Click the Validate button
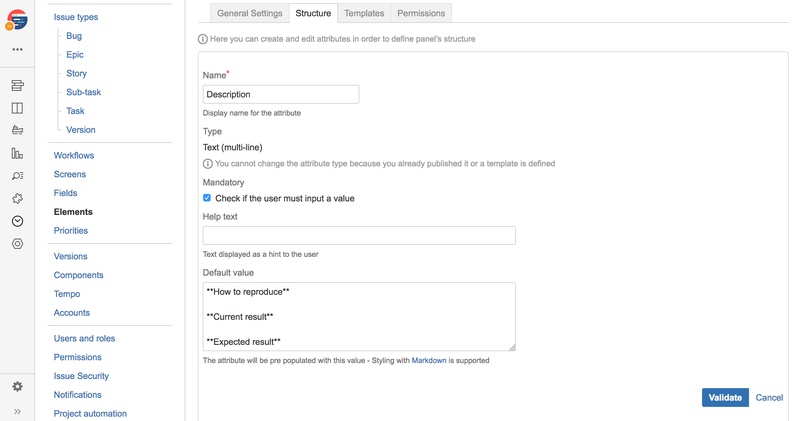This screenshot has height=421, width=800. point(725,397)
